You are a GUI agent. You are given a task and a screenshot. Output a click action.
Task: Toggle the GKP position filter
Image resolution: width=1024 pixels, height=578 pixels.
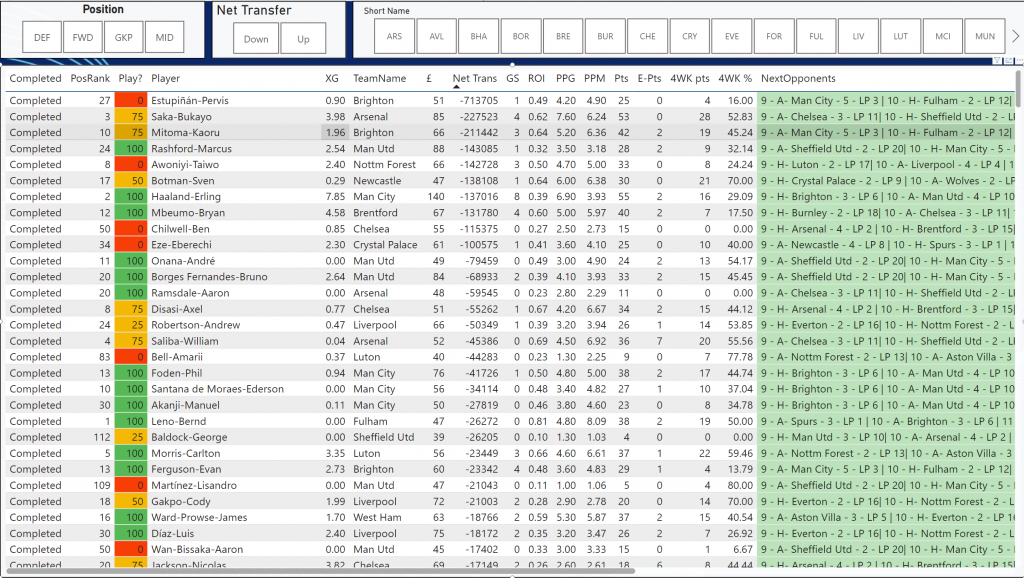124,37
